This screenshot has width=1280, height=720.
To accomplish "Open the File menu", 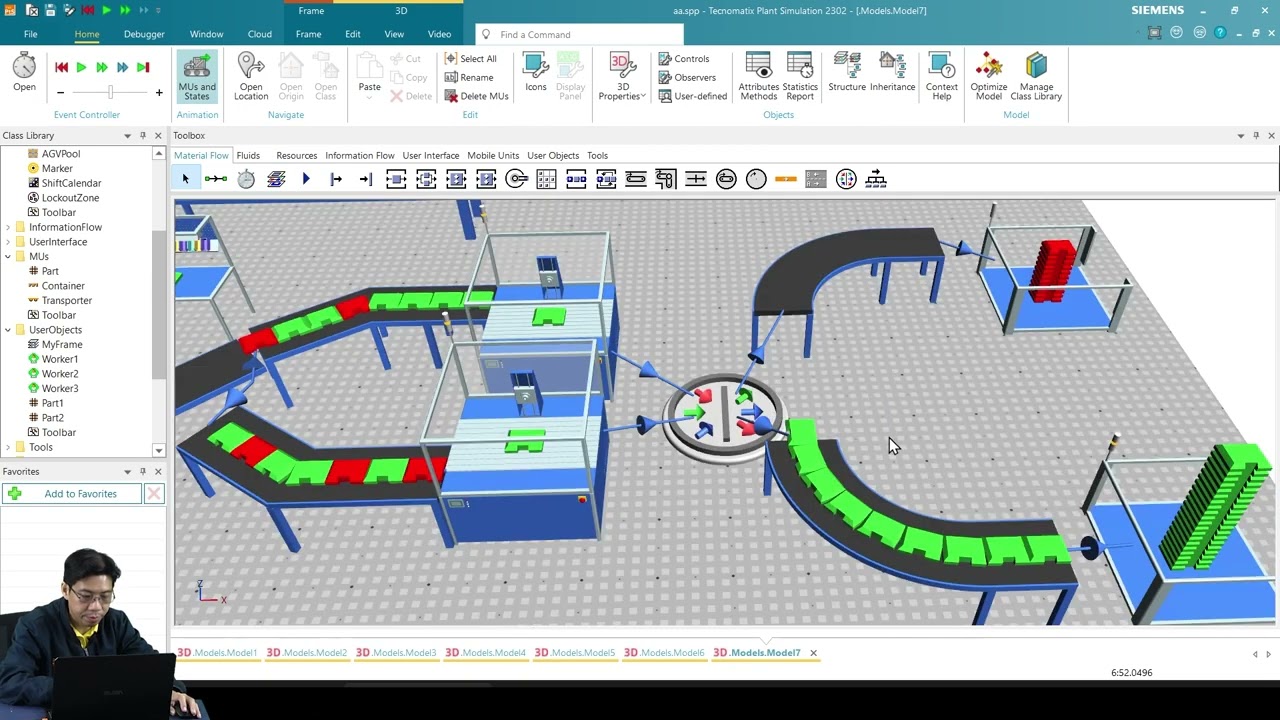I will tap(31, 34).
